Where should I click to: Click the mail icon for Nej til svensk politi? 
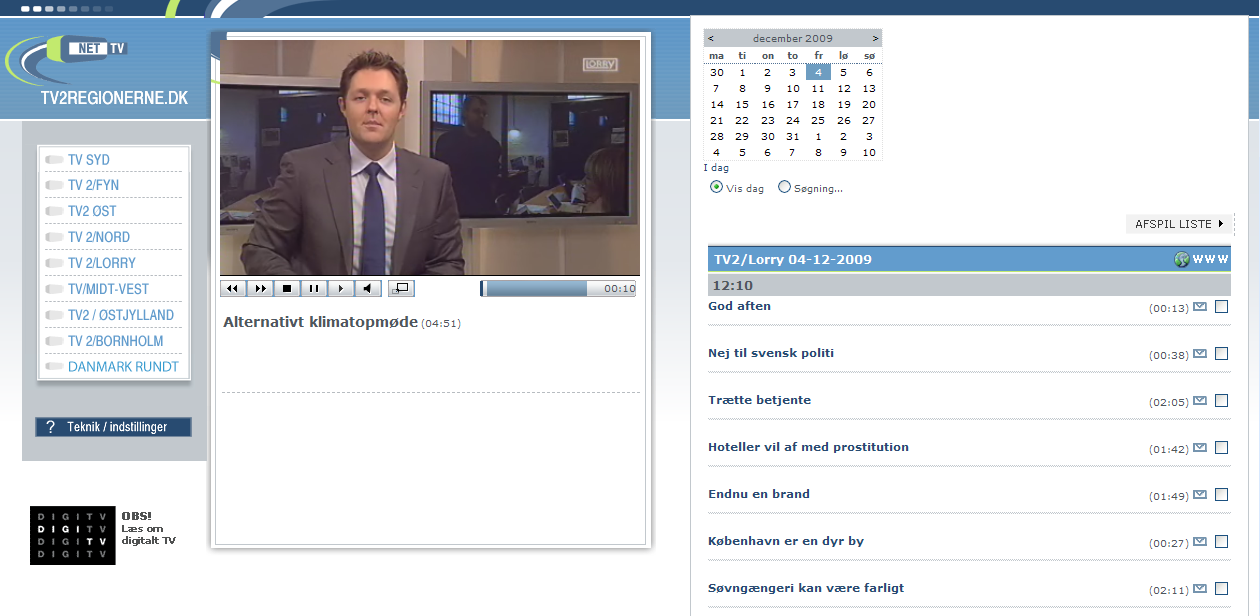pyautogui.click(x=1200, y=354)
